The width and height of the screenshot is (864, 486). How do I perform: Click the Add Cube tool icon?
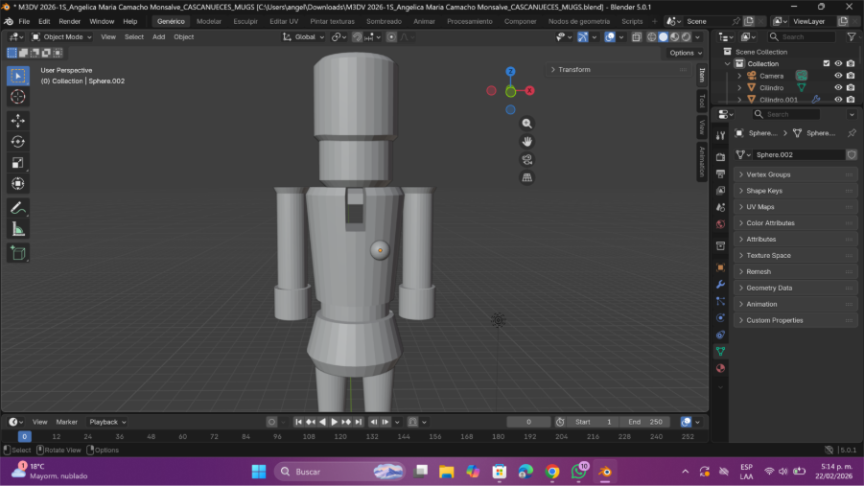click(x=18, y=253)
